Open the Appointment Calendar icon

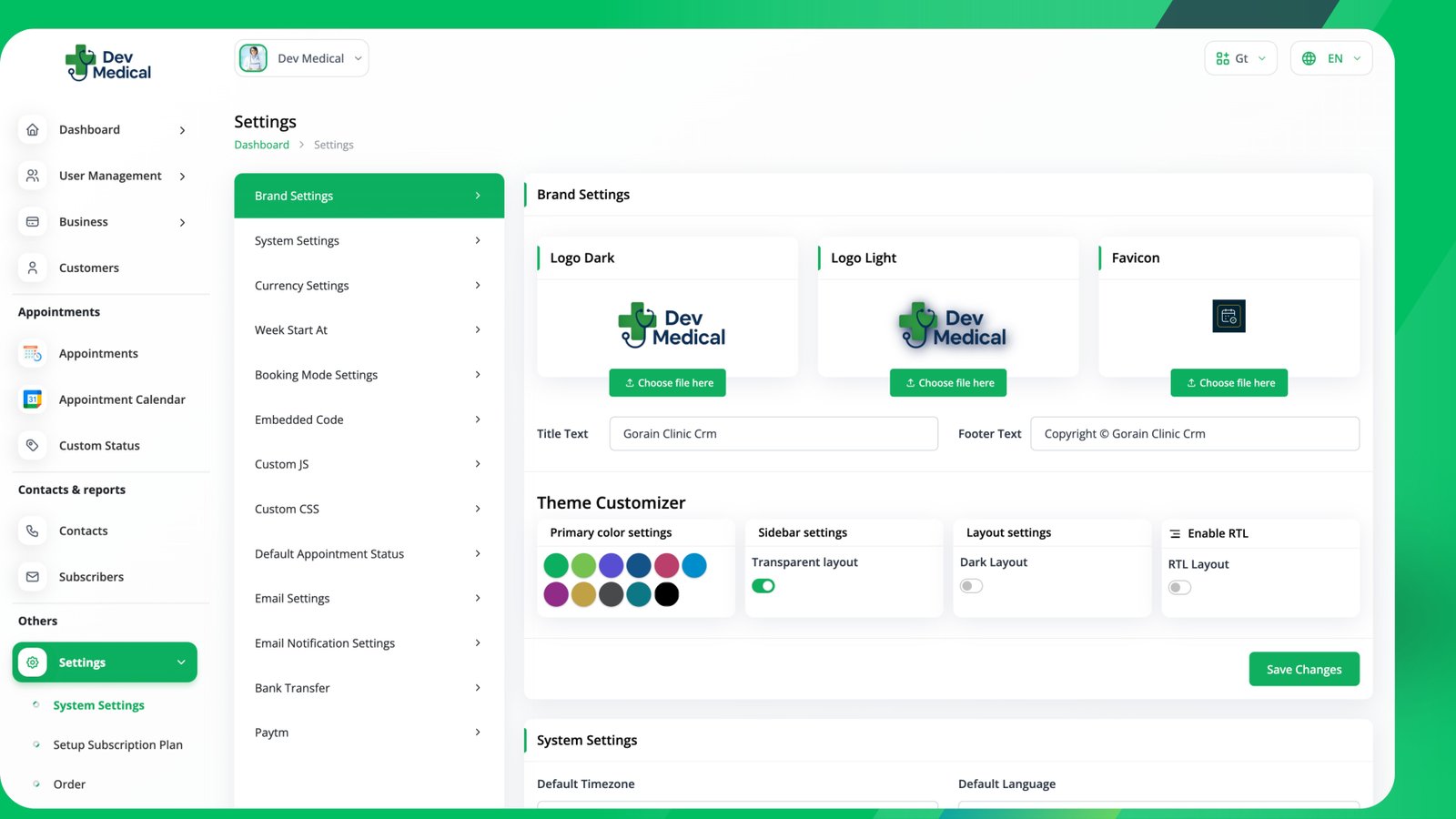[x=33, y=399]
